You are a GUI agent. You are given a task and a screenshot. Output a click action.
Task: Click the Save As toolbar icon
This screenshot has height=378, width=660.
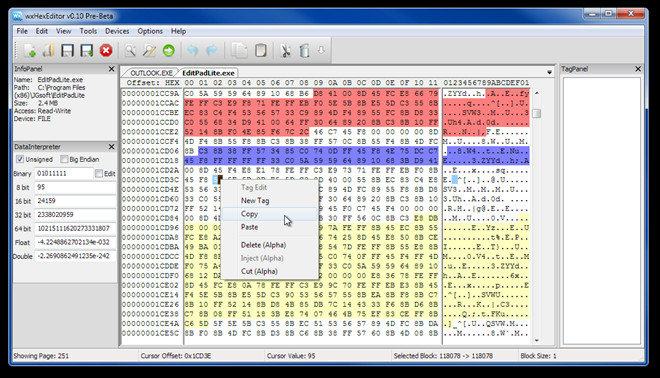click(87, 51)
